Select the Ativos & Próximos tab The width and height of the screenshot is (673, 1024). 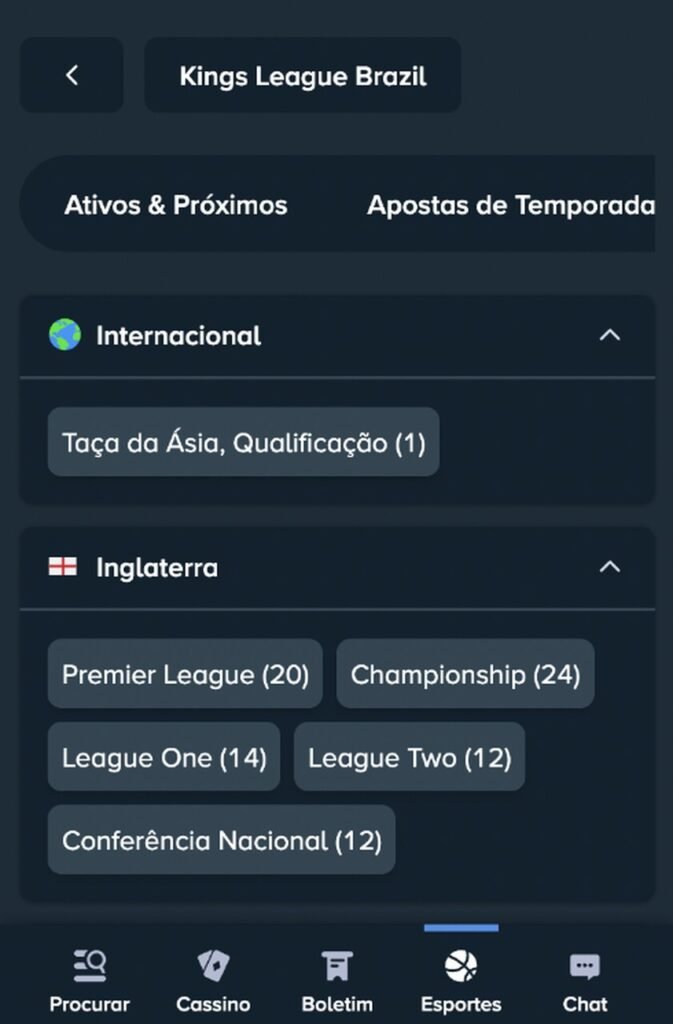(176, 205)
